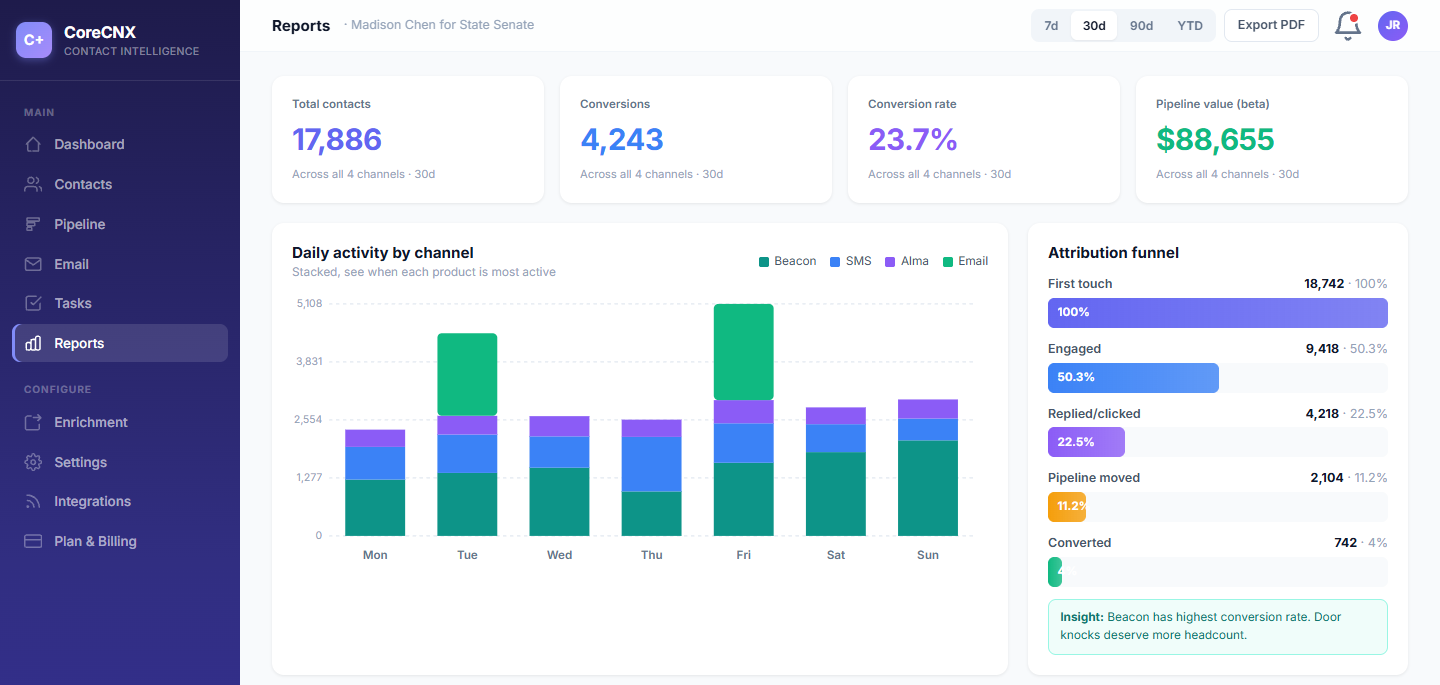Image resolution: width=1440 pixels, height=685 pixels.
Task: Navigate to Email section
Action: coord(120,264)
